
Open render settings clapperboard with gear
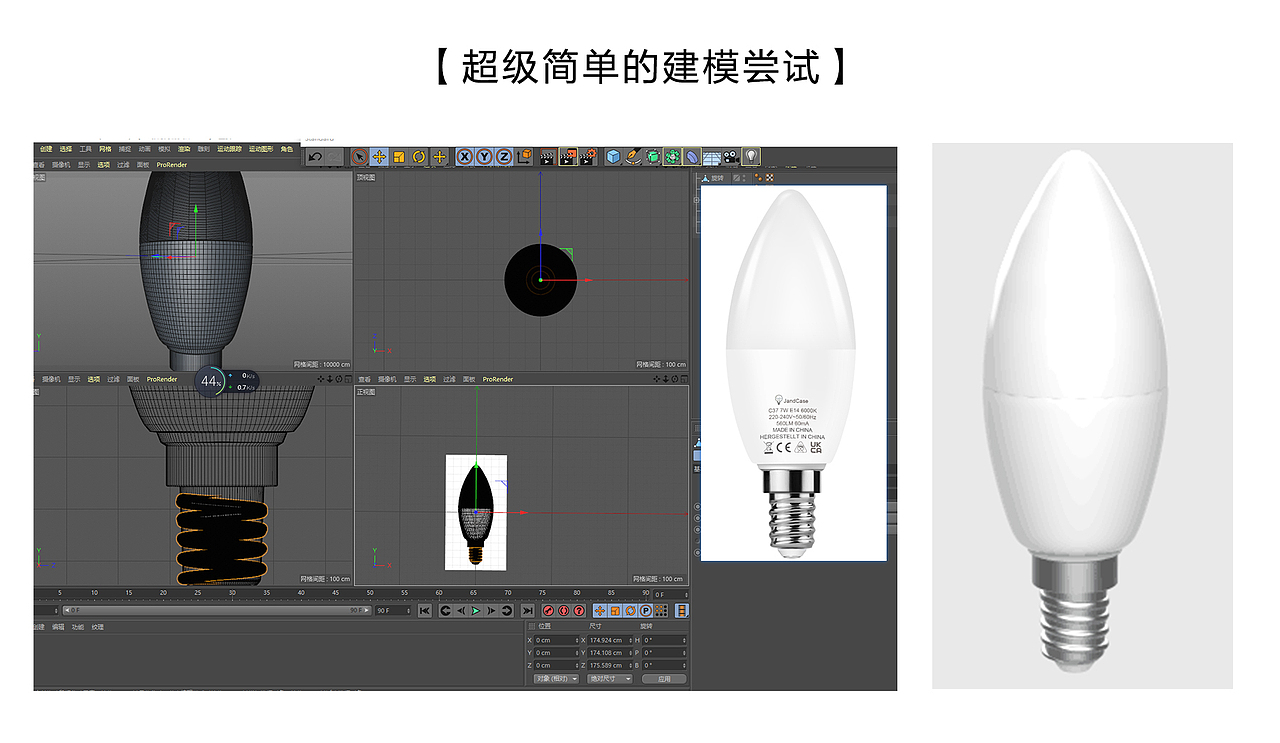click(x=588, y=157)
